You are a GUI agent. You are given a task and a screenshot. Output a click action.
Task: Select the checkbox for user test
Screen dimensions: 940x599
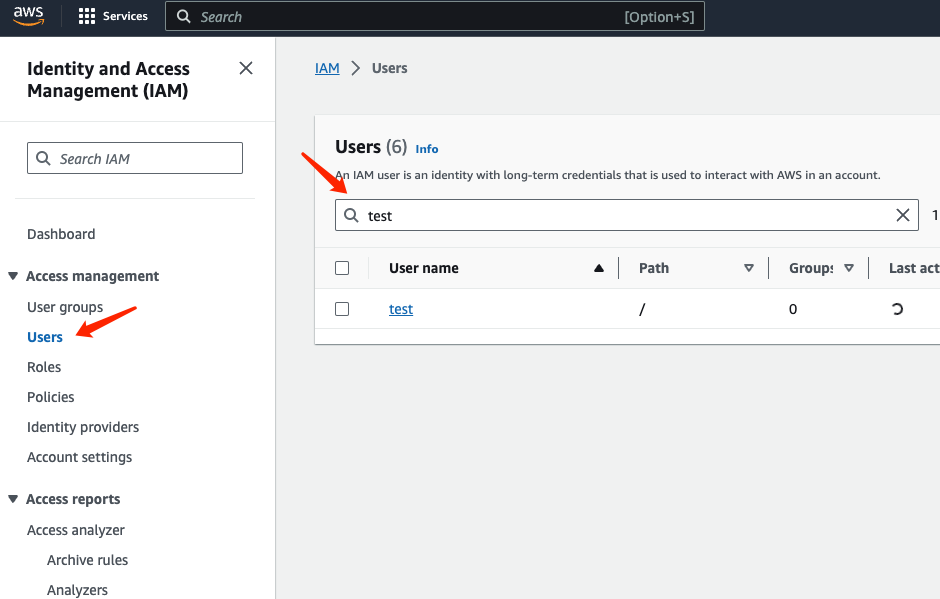click(x=342, y=309)
